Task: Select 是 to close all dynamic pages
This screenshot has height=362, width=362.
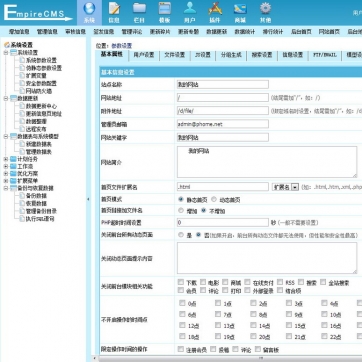Action: tap(181, 235)
